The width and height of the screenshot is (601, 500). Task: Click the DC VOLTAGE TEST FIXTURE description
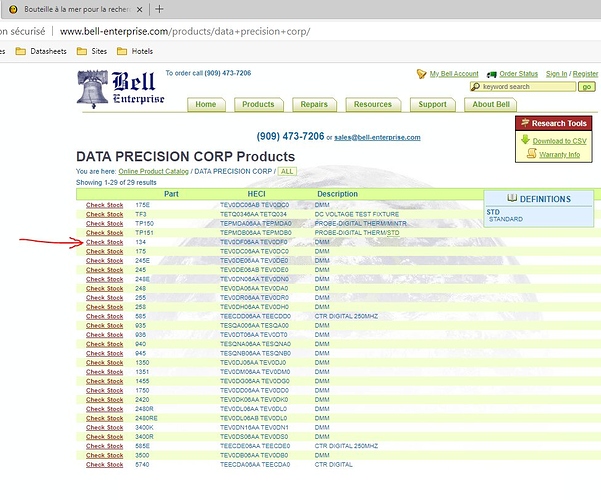[x=357, y=214]
